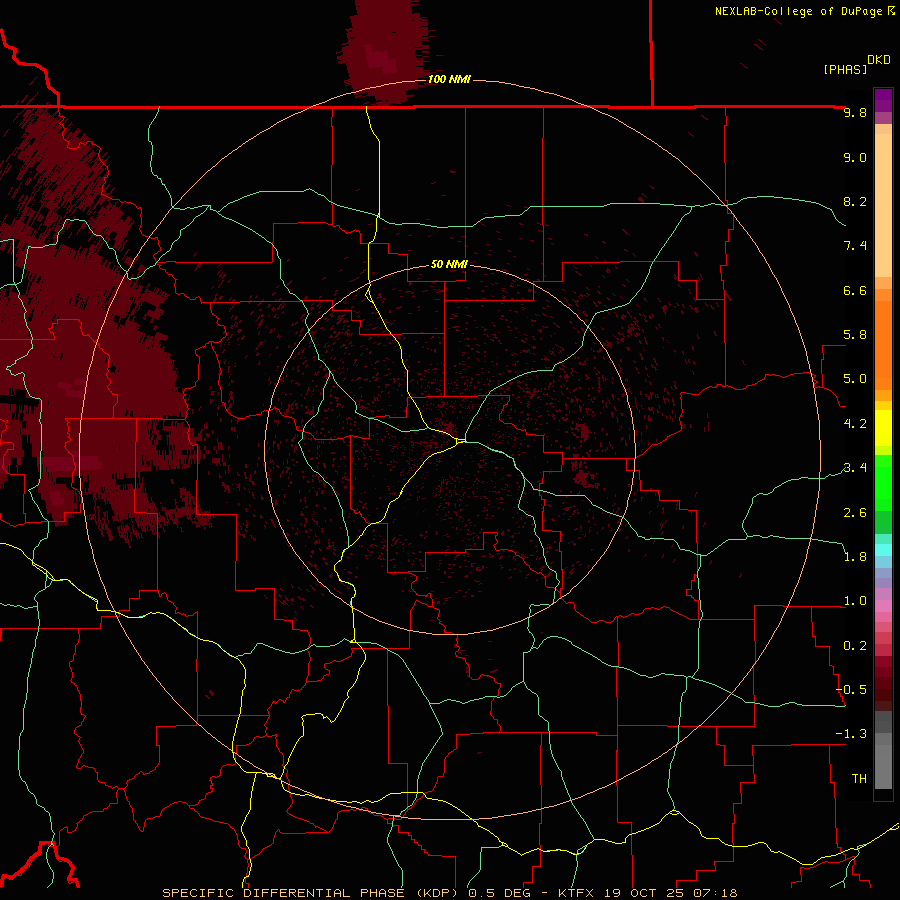Viewport: 900px width, 900px height.
Task: Pick the peach band near 8.2
Action: (883, 205)
